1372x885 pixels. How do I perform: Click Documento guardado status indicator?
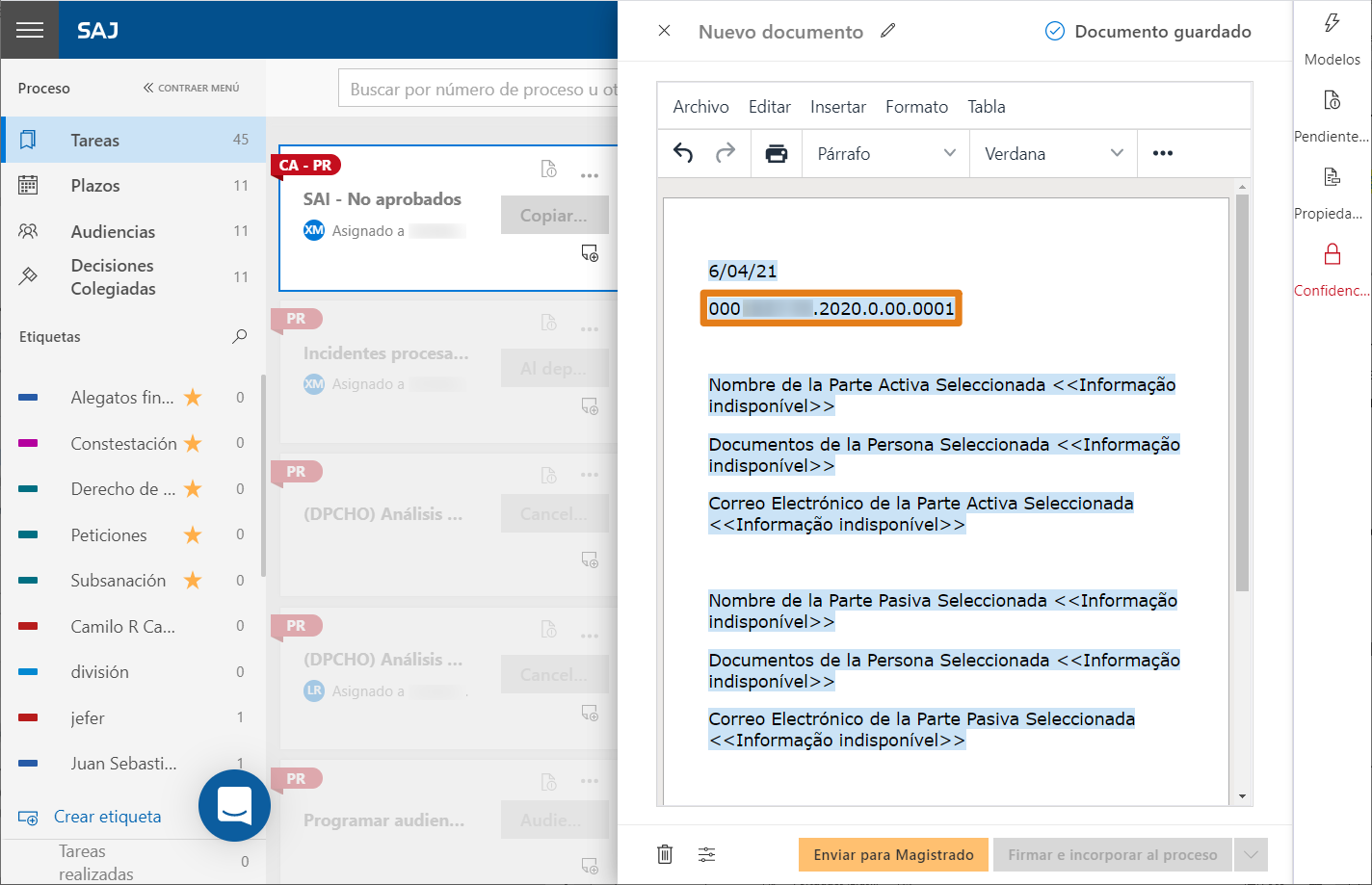1148,32
